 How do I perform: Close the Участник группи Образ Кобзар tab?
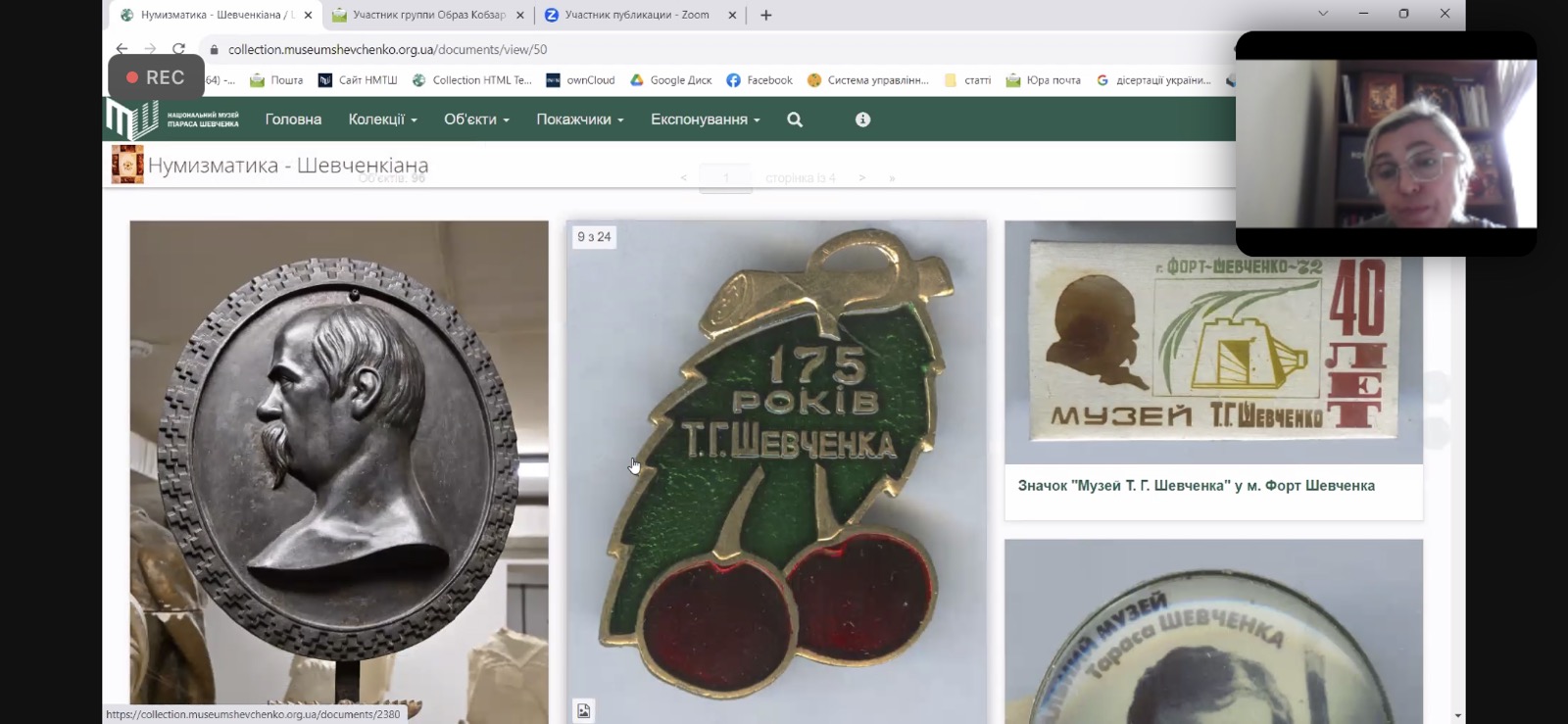click(x=520, y=15)
